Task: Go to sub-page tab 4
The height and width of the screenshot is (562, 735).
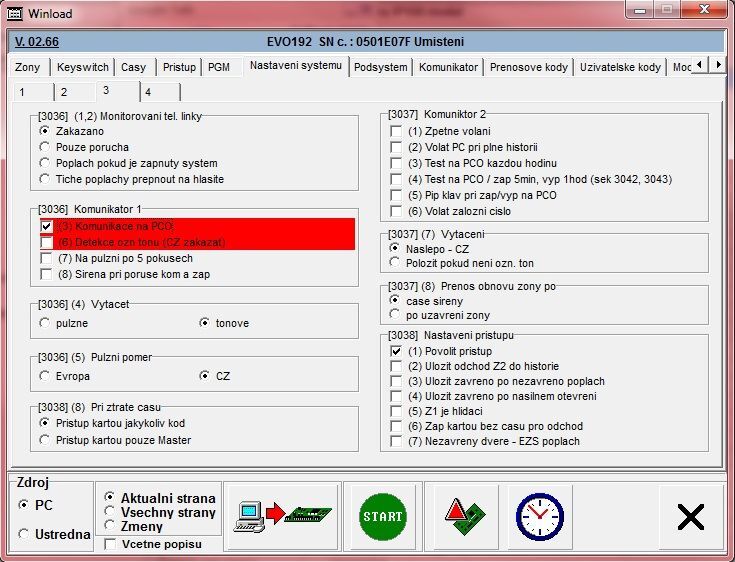Action: tap(147, 92)
